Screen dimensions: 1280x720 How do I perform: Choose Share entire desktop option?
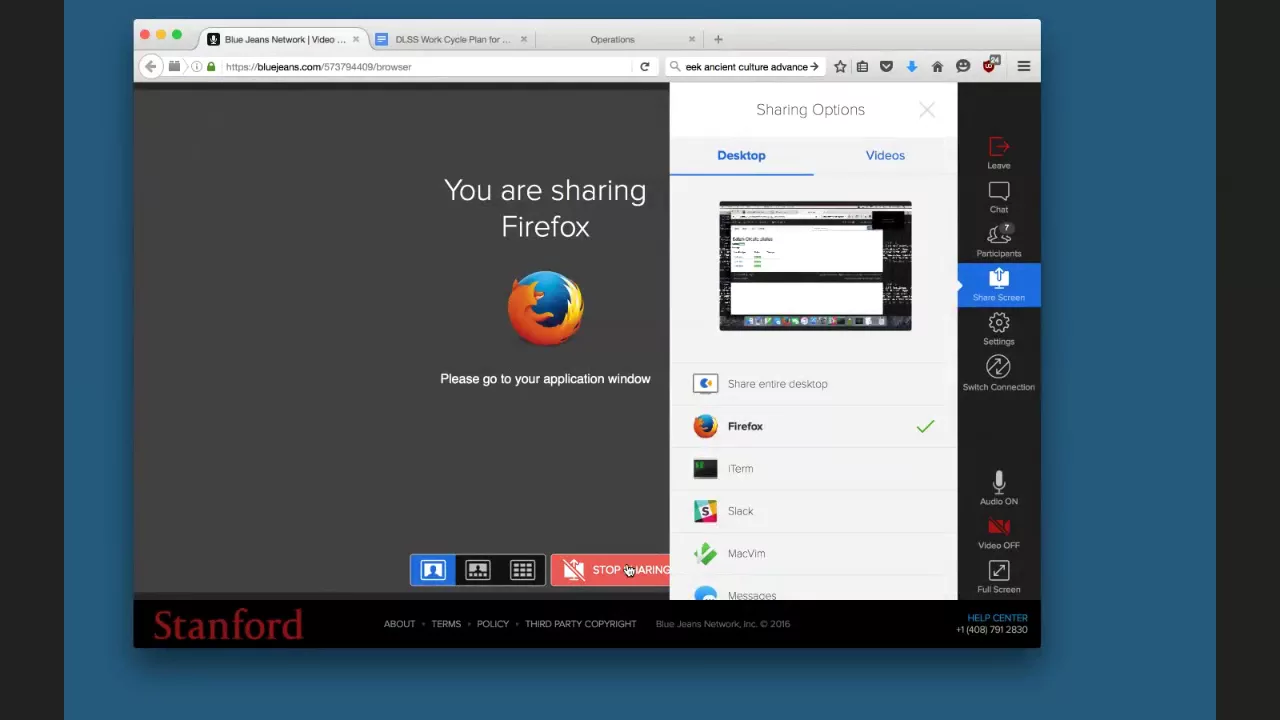point(813,384)
